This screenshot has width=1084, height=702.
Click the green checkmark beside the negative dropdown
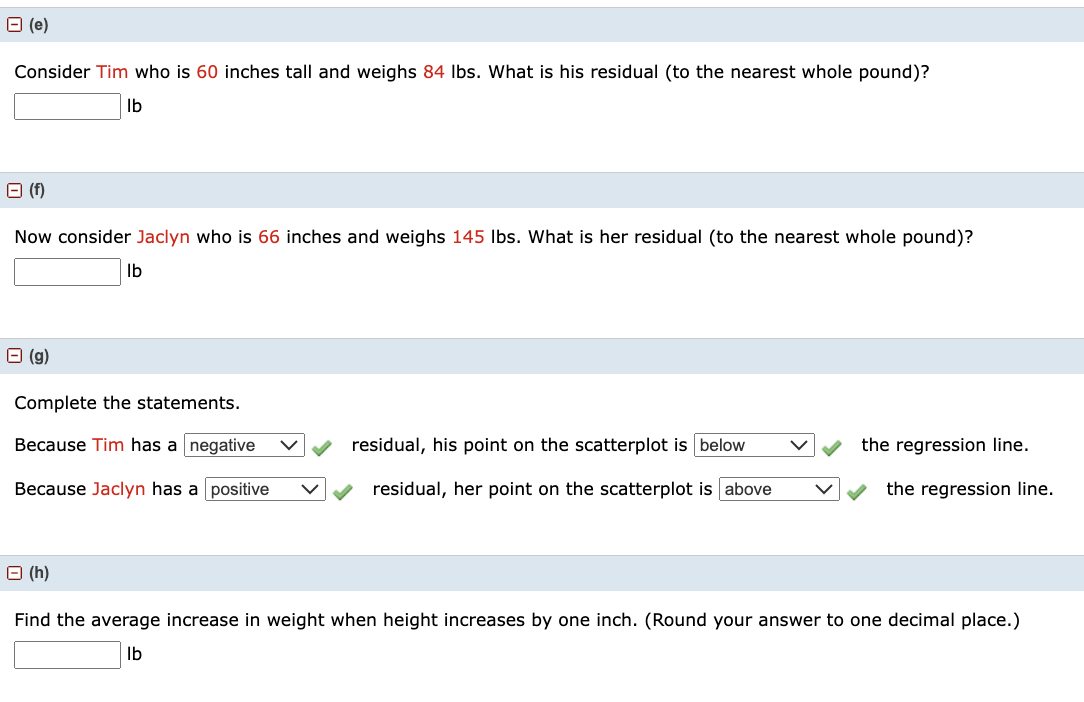[x=321, y=447]
